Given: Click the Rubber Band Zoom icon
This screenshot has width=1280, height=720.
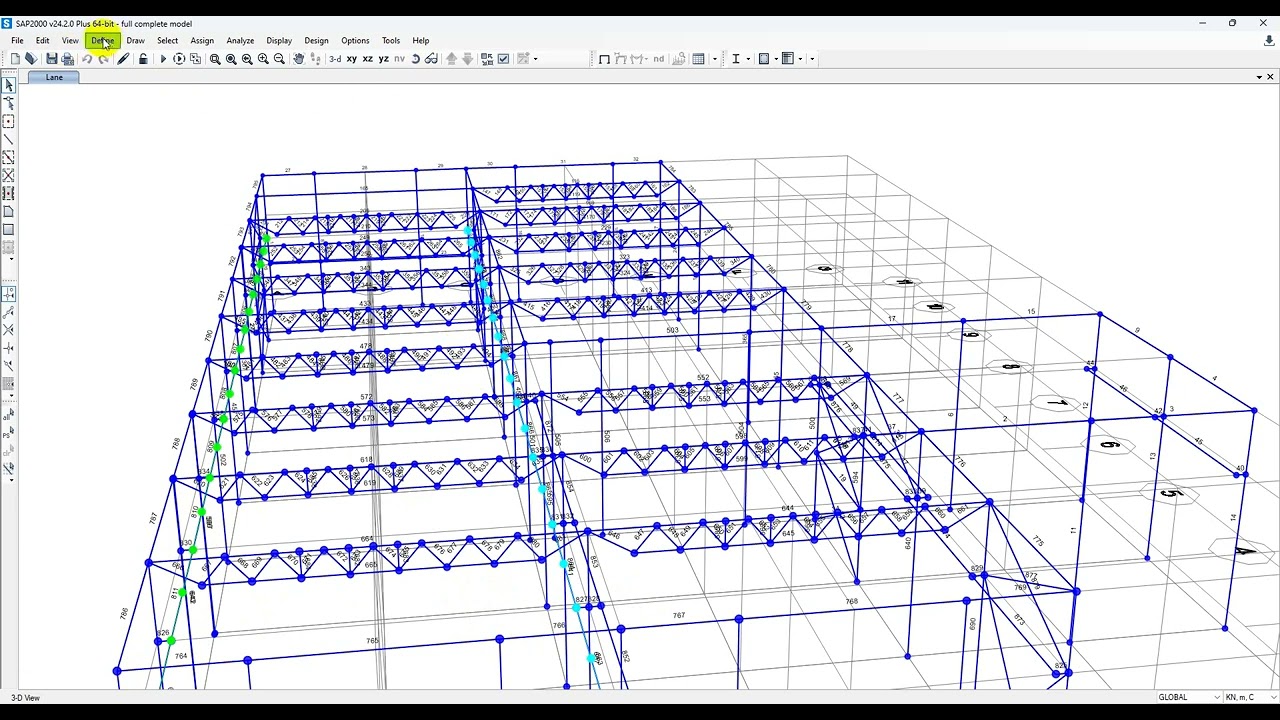Looking at the screenshot, I should [215, 59].
